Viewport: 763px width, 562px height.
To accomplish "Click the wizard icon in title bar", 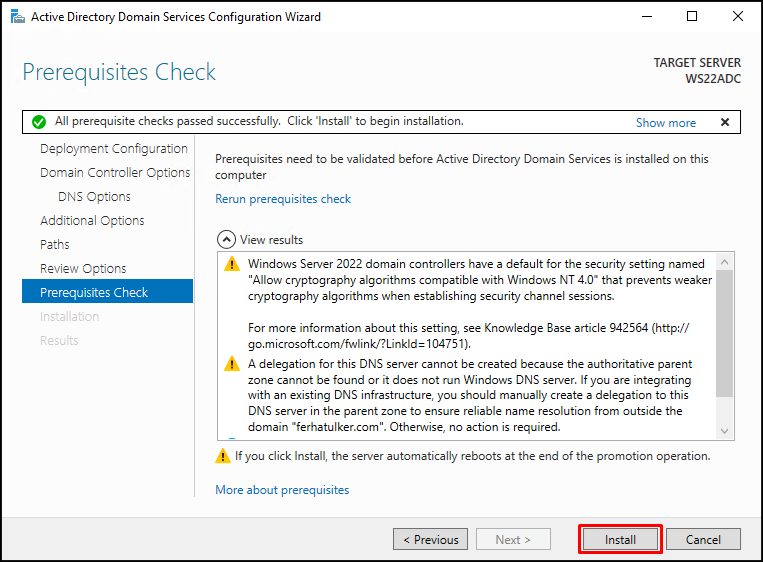I will coord(18,17).
